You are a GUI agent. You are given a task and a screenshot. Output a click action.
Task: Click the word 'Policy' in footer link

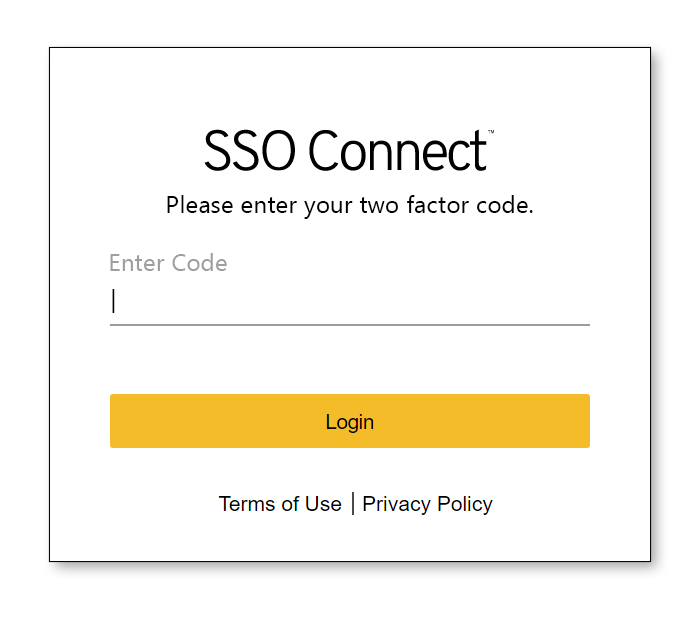(465, 504)
